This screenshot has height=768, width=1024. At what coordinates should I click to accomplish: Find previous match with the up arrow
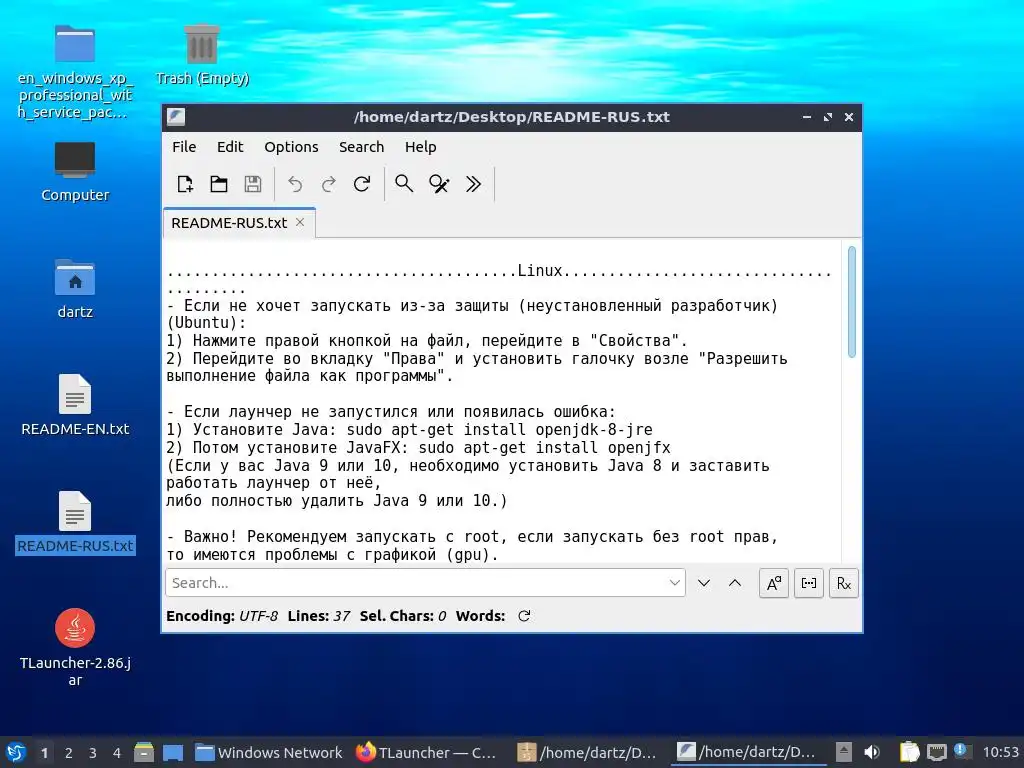pyautogui.click(x=735, y=583)
